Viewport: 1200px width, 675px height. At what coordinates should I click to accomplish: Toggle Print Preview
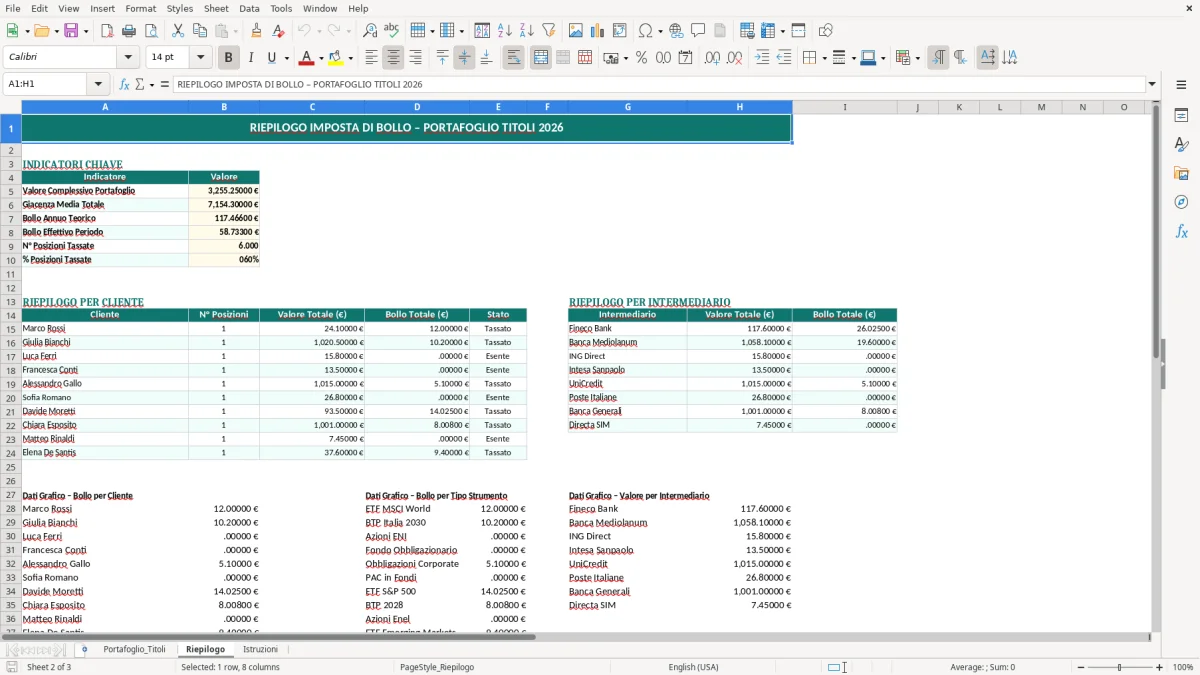click(x=151, y=31)
